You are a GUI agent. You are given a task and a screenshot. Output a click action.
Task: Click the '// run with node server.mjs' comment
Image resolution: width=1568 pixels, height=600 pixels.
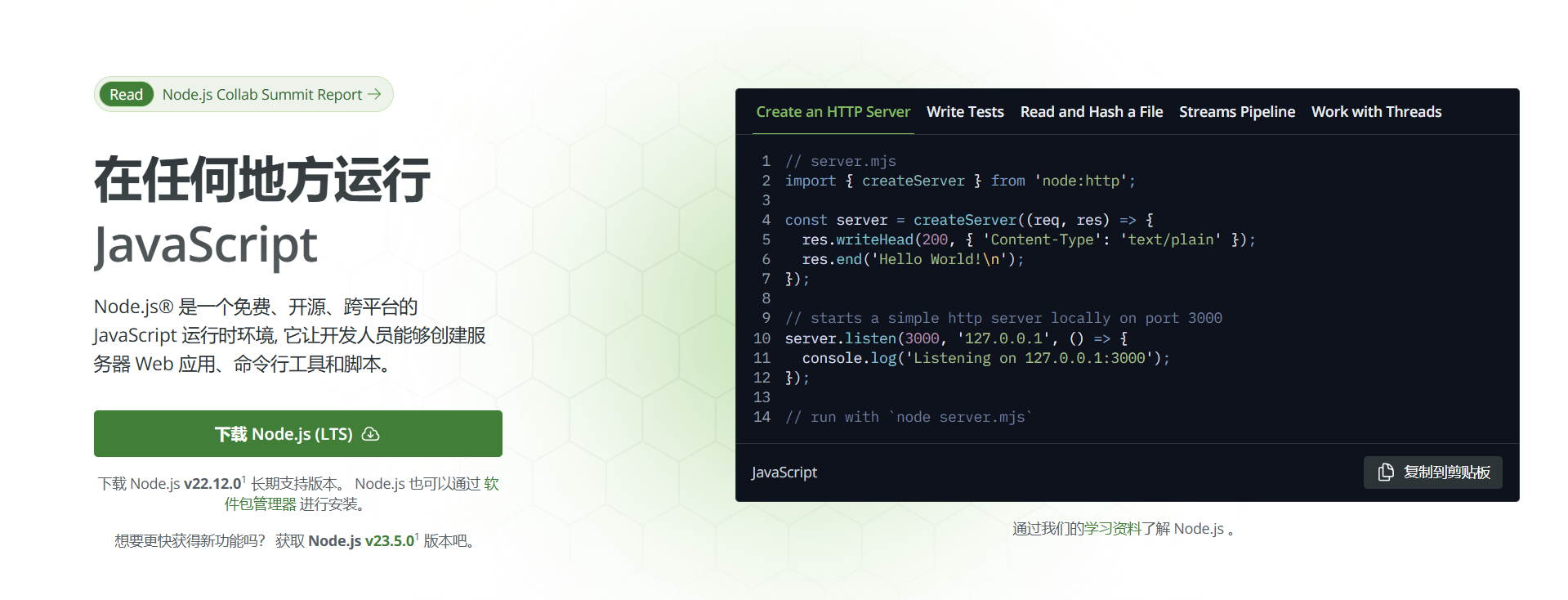(x=909, y=417)
